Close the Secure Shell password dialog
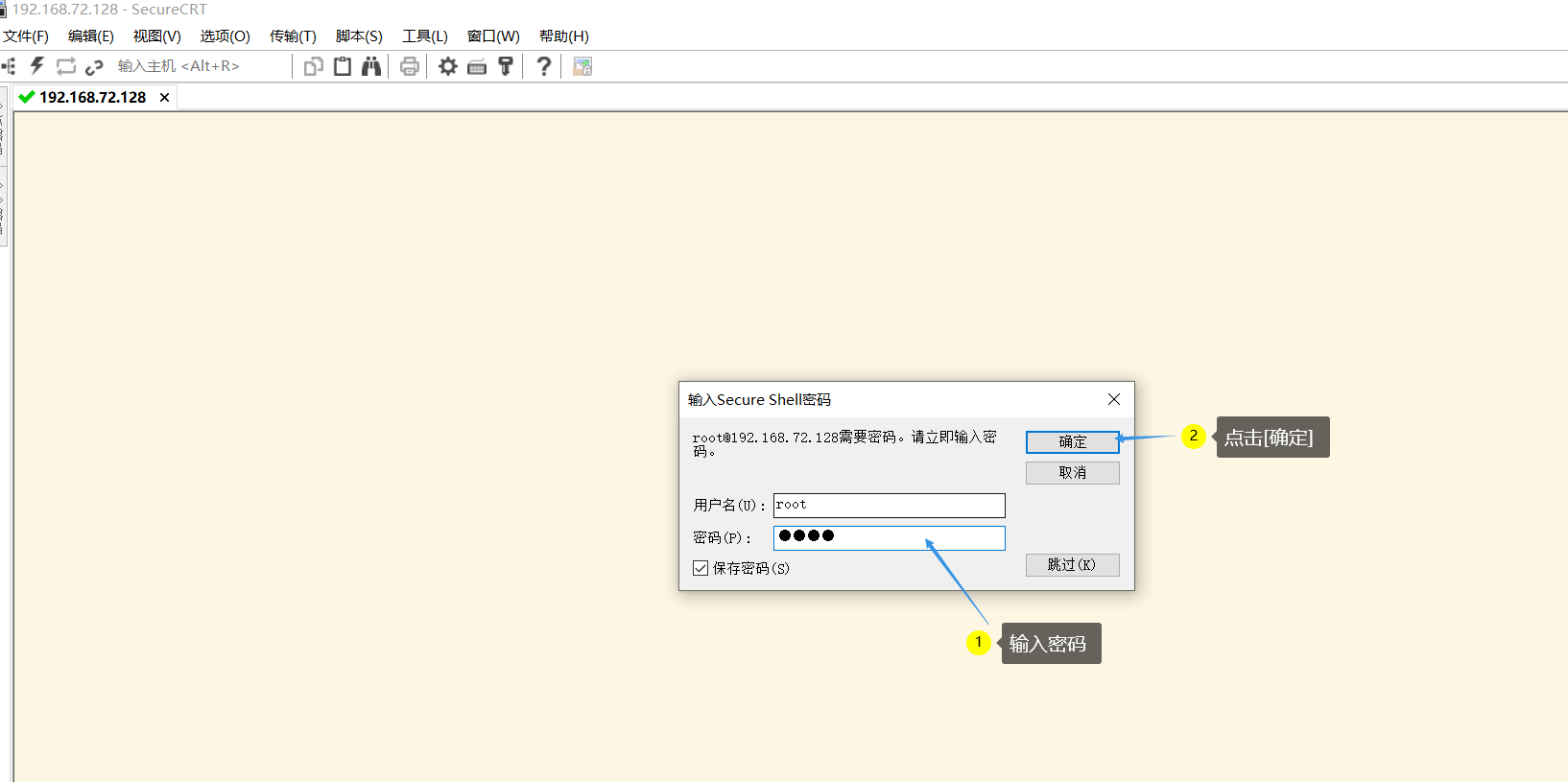The height and width of the screenshot is (782, 1568). (1114, 399)
